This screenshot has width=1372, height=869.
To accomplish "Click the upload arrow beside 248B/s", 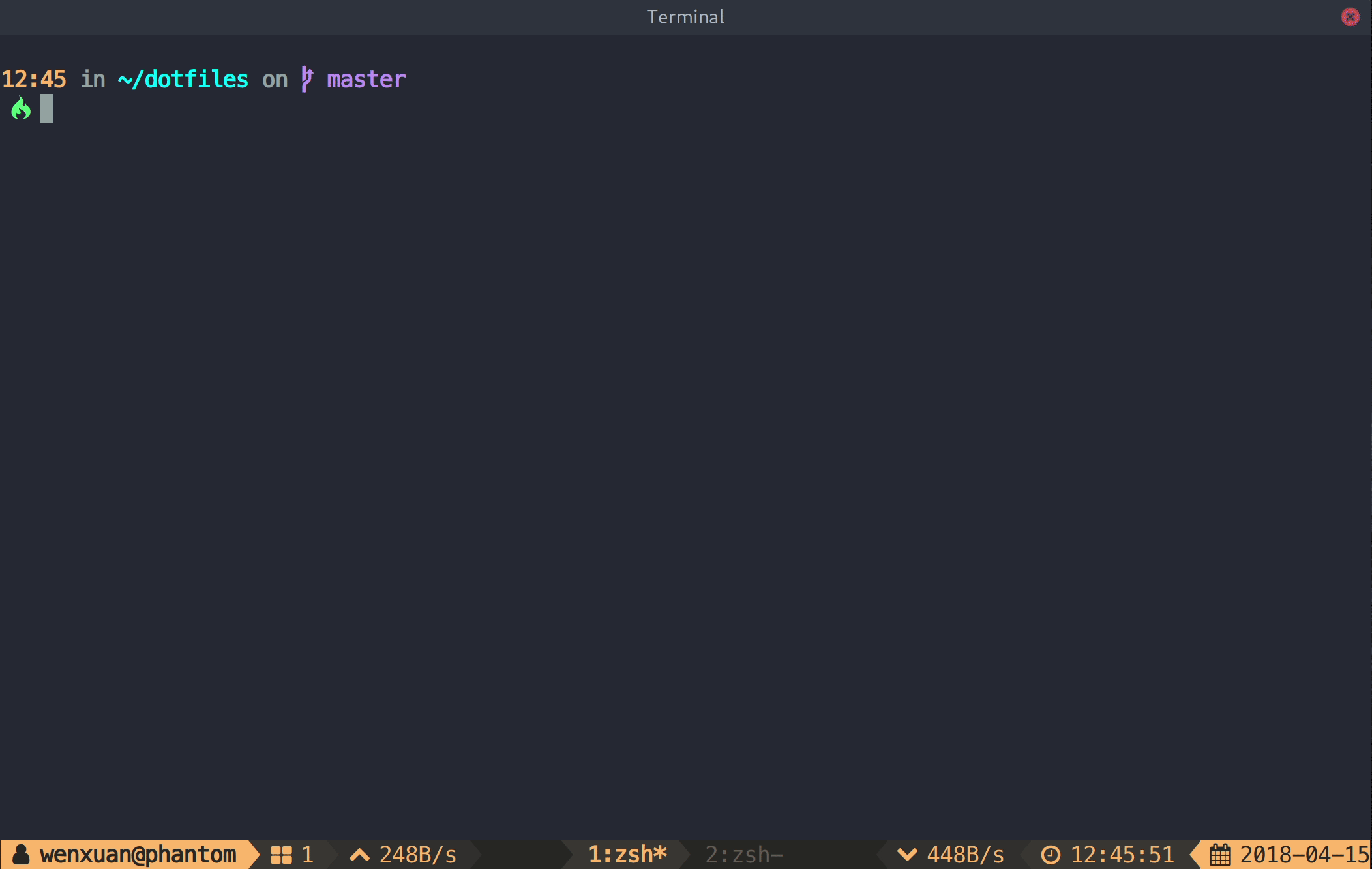I will (359, 854).
